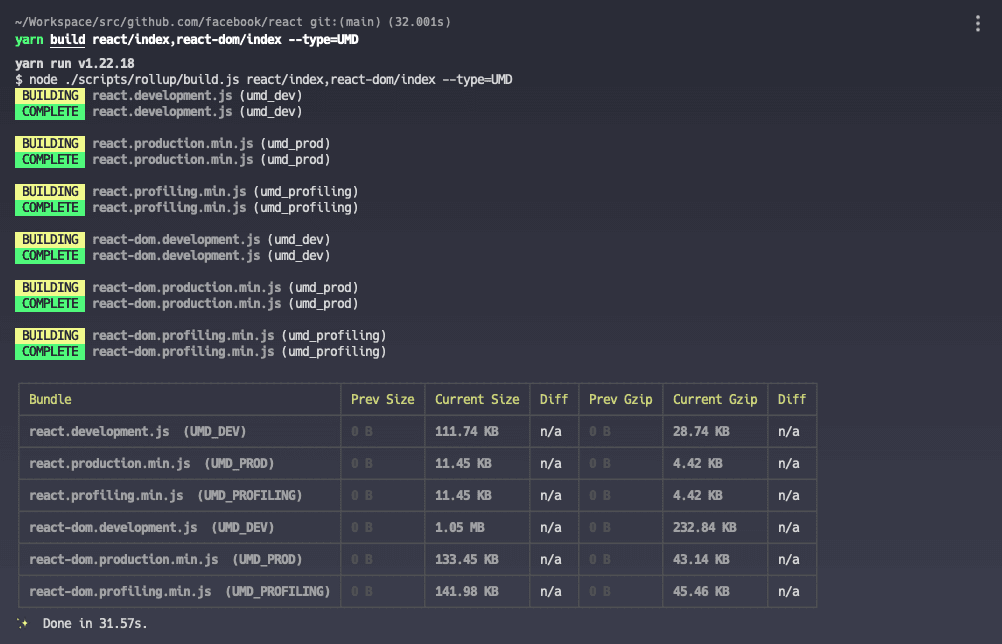Click the Current Size column header

(x=477, y=399)
